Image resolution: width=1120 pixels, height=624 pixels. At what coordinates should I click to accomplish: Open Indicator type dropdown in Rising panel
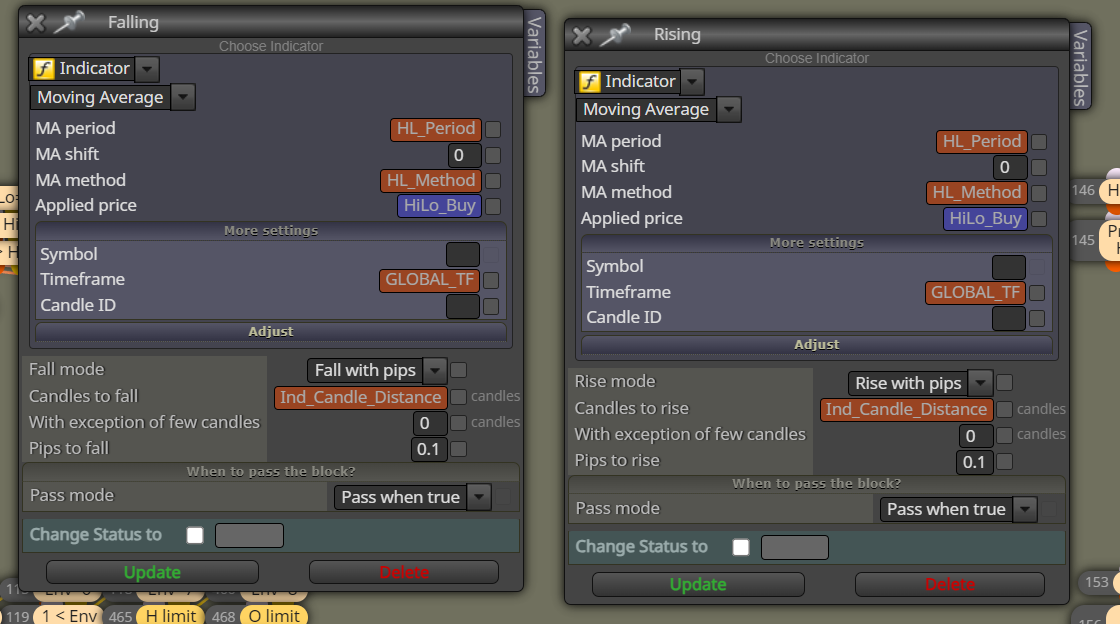point(692,81)
